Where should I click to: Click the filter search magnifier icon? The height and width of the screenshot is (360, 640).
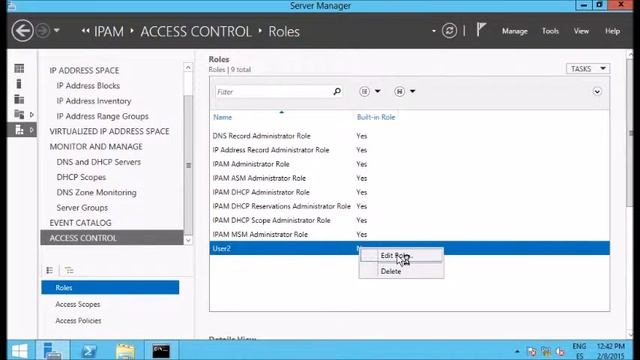[x=337, y=91]
